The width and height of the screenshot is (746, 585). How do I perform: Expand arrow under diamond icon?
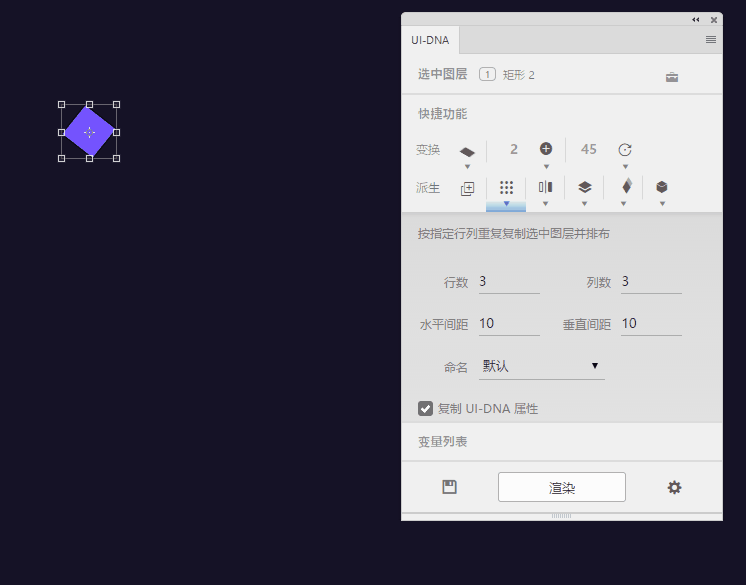624,204
